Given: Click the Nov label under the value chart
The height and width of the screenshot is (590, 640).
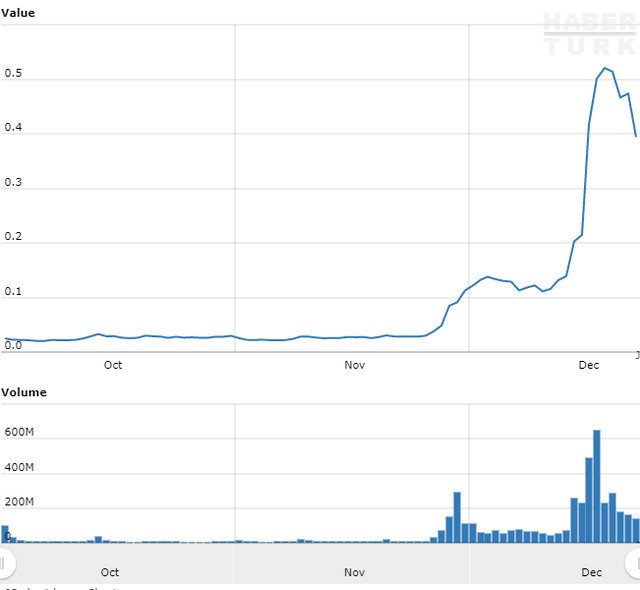Looking at the screenshot, I should 354,365.
